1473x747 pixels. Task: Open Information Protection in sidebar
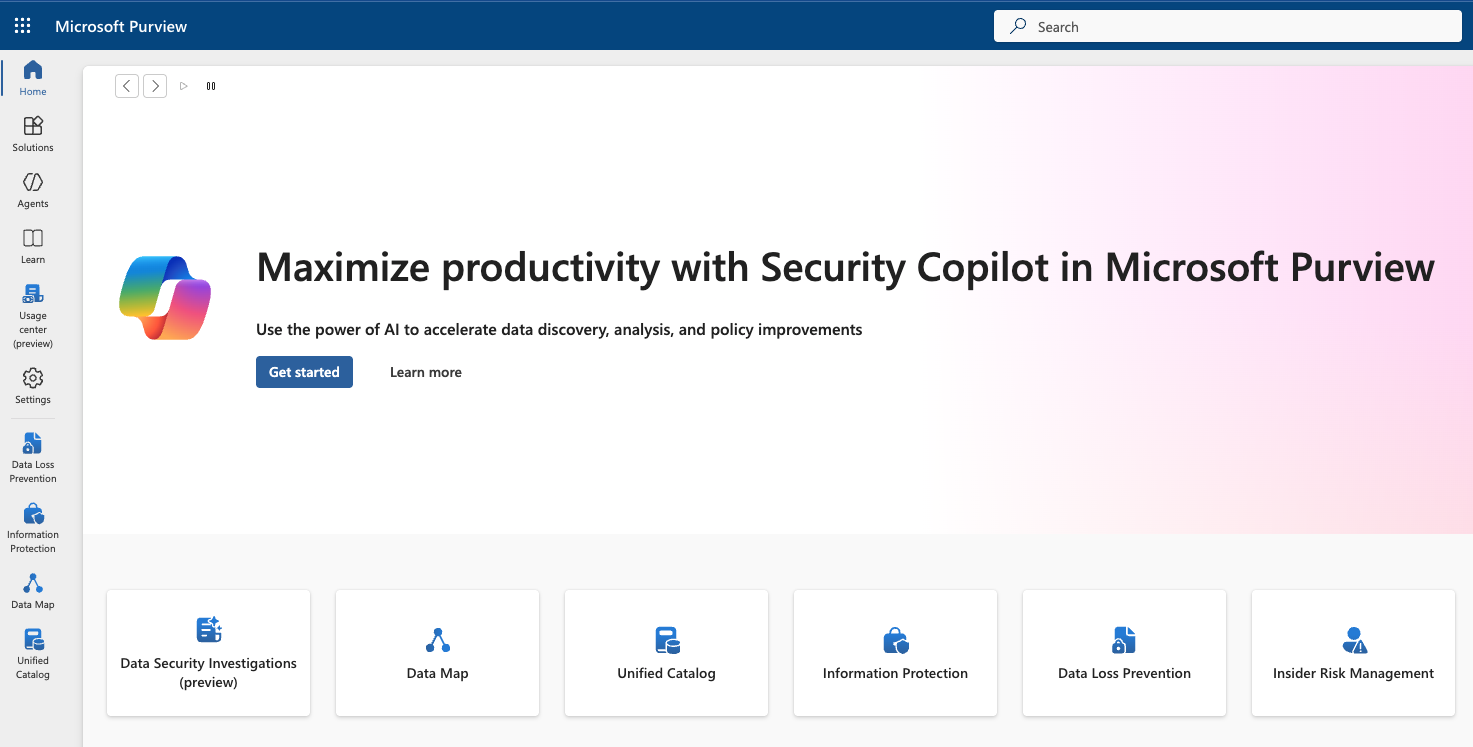33,527
